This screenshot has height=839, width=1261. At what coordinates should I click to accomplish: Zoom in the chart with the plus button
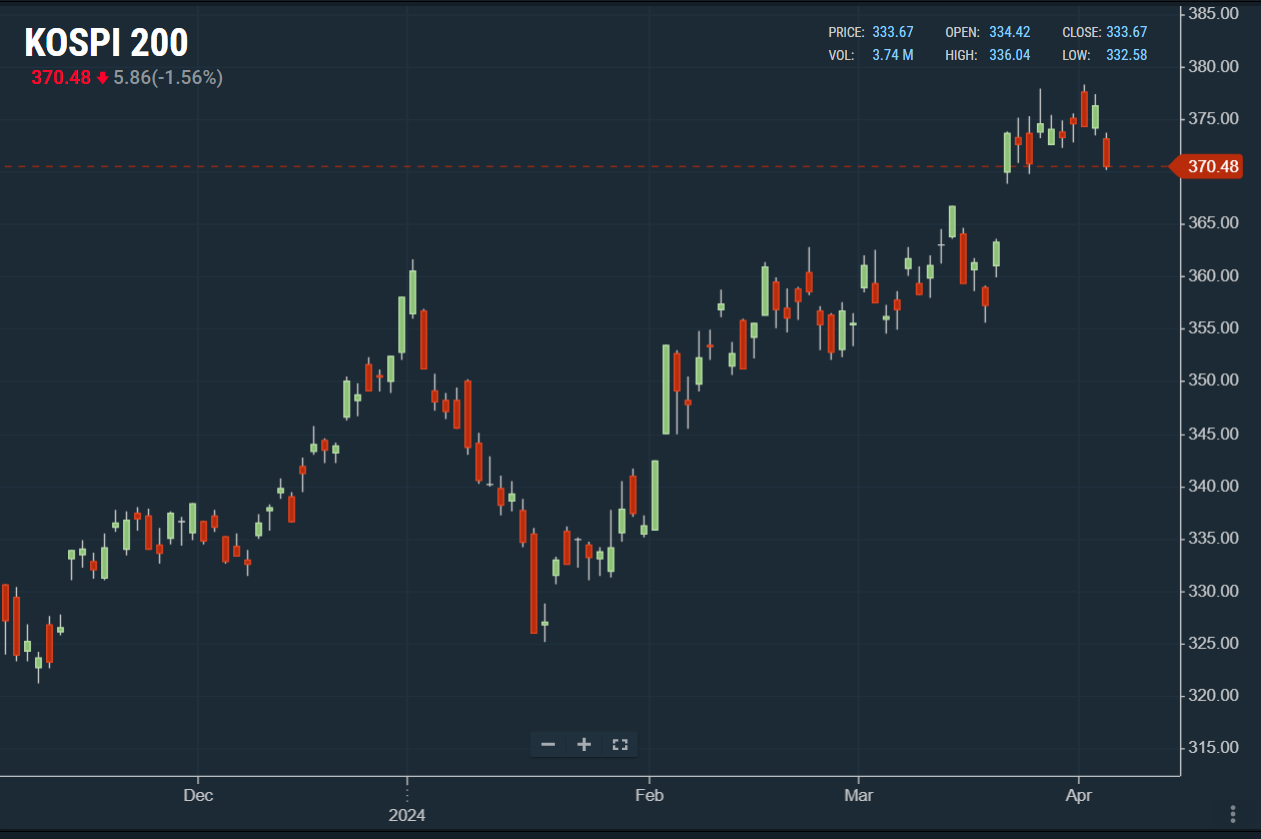click(584, 744)
